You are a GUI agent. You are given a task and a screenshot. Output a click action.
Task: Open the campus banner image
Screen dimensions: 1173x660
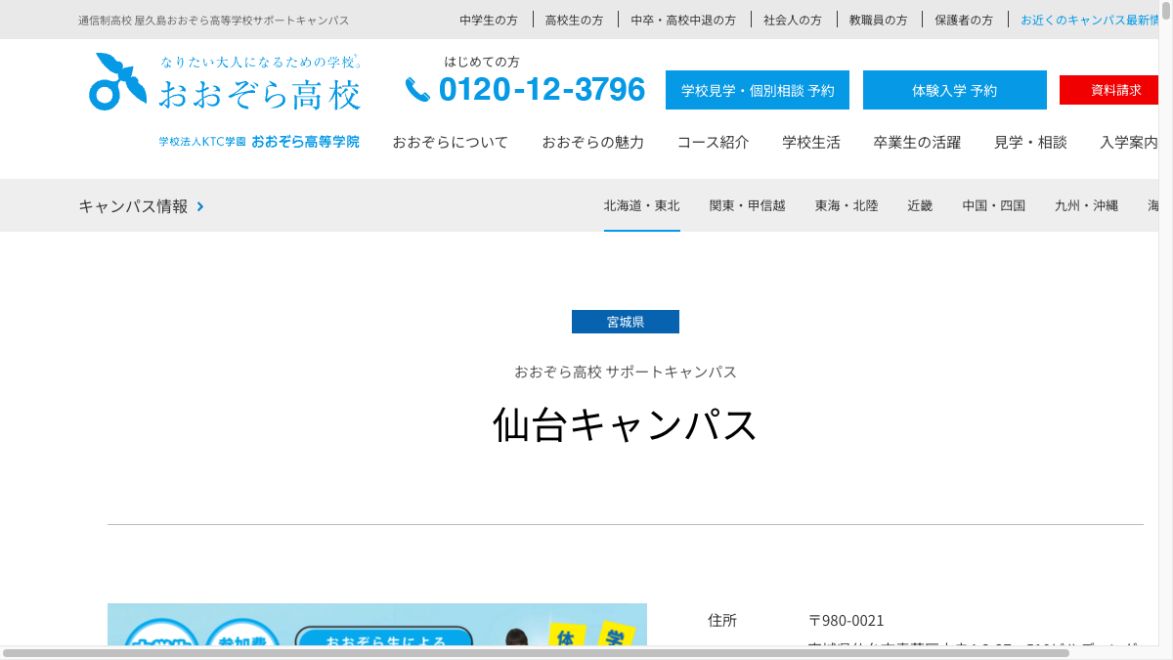coord(377,625)
